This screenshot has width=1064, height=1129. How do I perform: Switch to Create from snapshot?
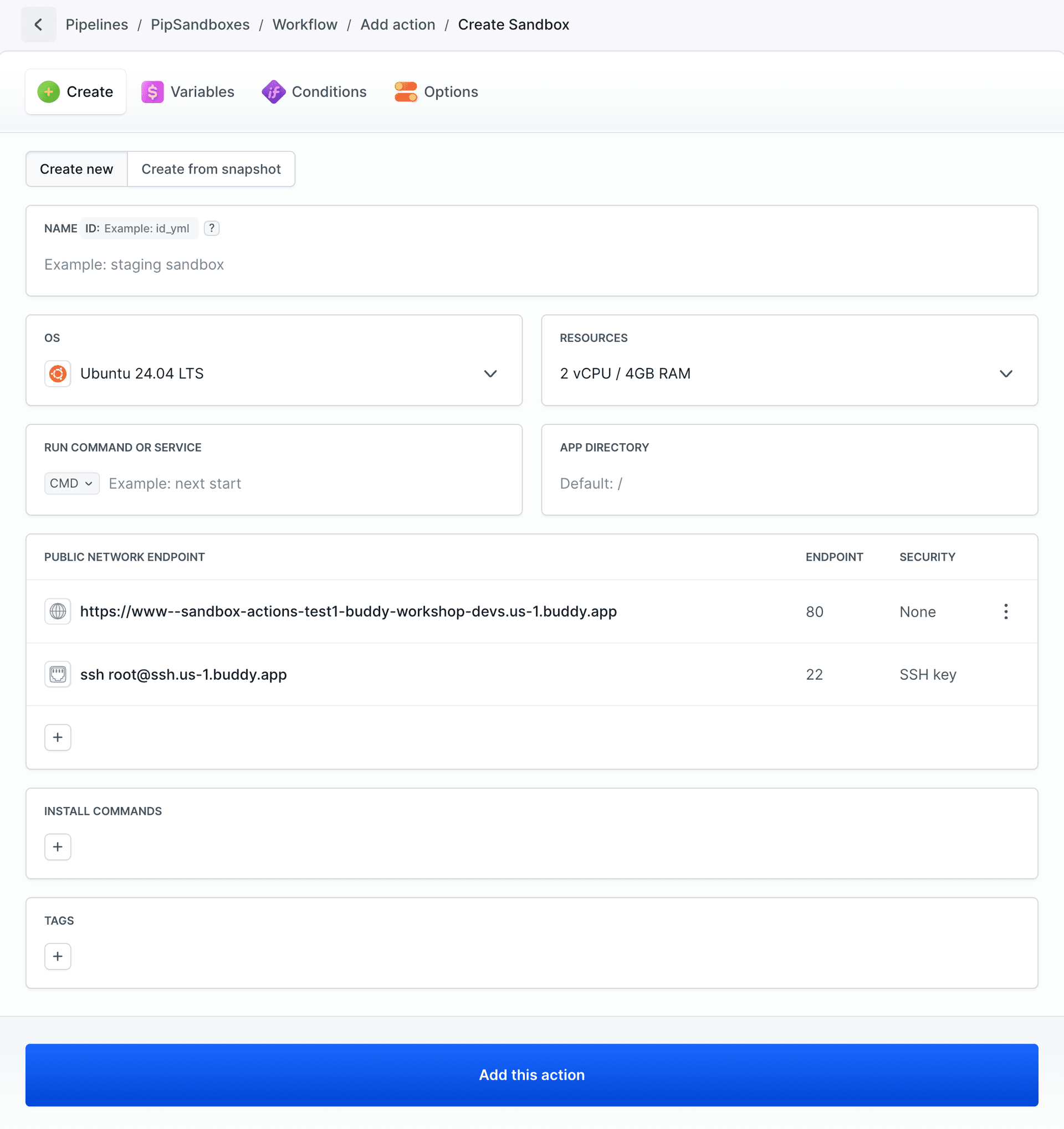coord(211,169)
